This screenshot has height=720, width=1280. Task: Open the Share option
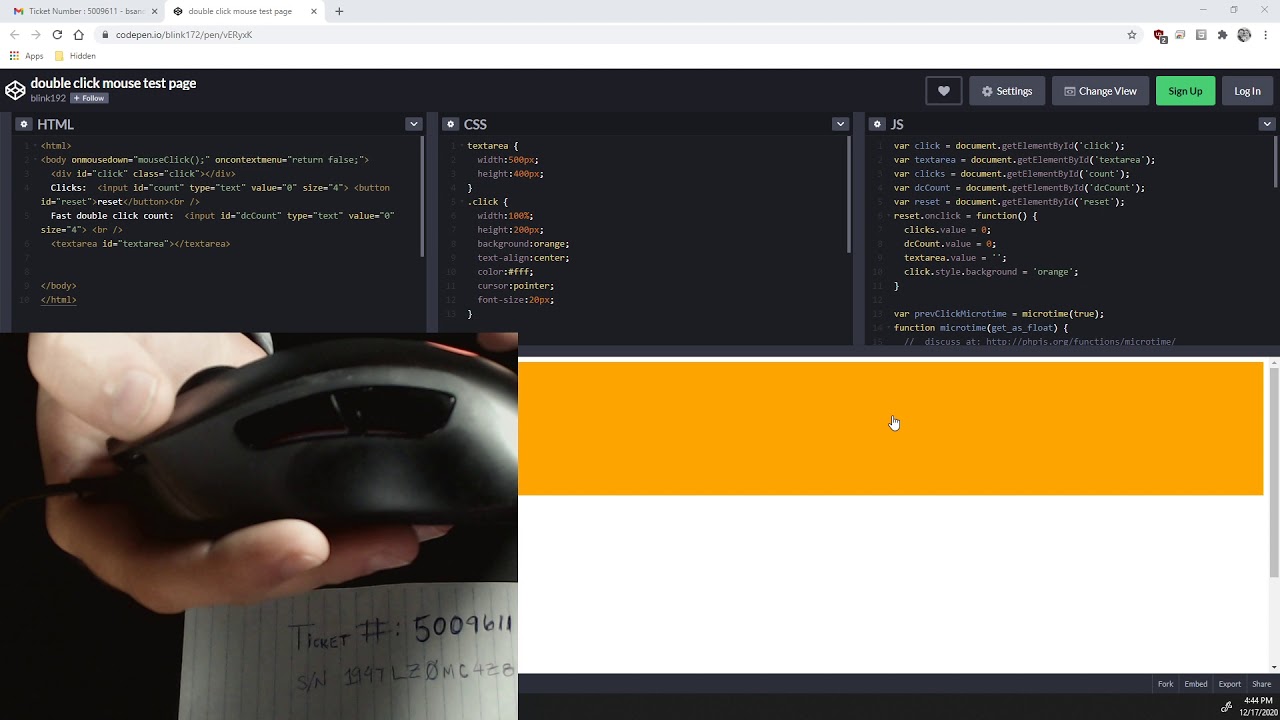click(x=1262, y=684)
